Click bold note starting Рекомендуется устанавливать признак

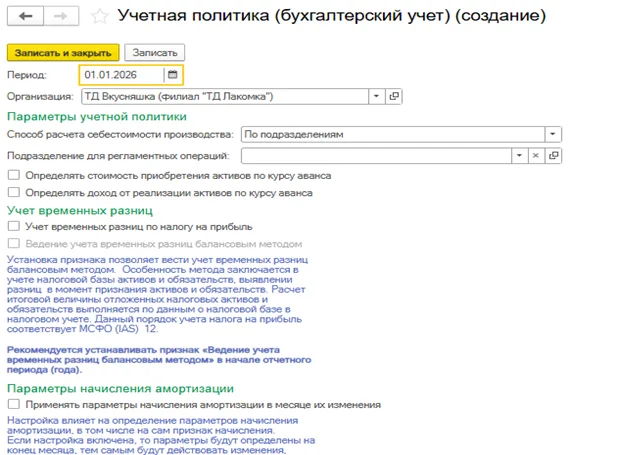(159, 360)
